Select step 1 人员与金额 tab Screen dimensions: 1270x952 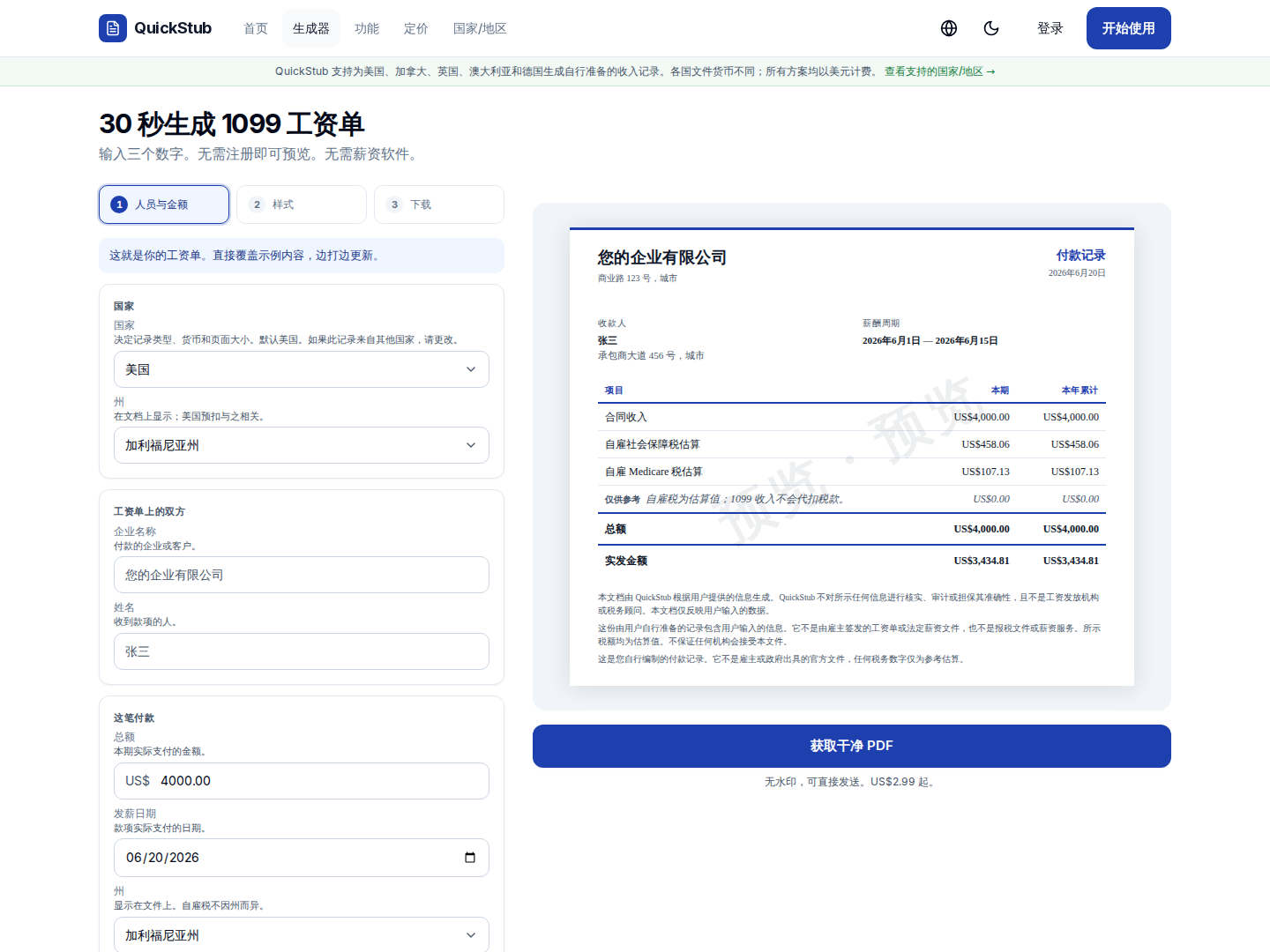coord(164,205)
